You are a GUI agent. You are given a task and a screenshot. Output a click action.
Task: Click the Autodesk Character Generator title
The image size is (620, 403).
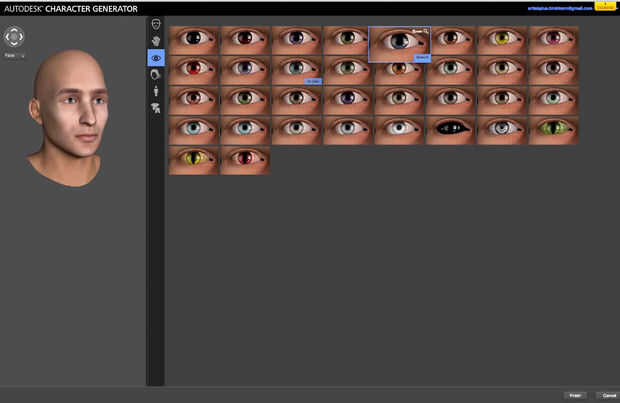71,9
